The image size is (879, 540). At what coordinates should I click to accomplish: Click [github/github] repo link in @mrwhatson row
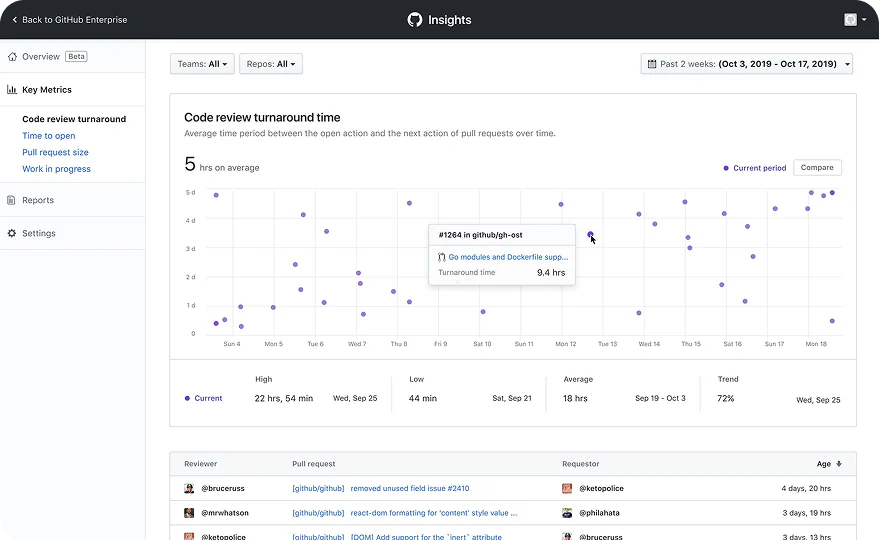[x=318, y=513]
